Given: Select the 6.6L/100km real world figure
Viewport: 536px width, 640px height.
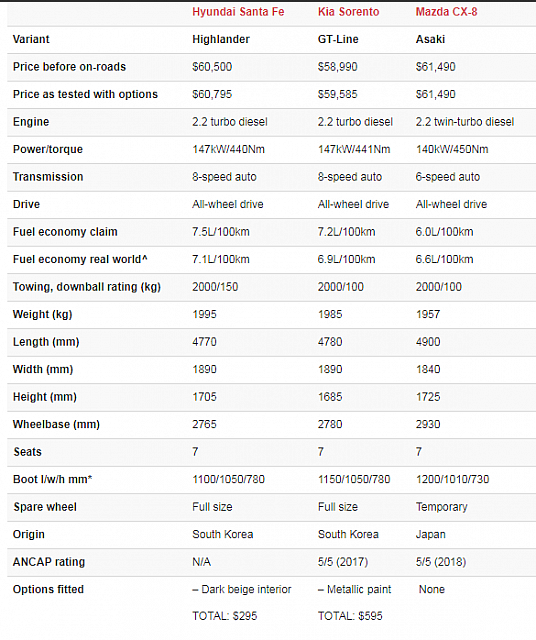Looking at the screenshot, I should 444,259.
